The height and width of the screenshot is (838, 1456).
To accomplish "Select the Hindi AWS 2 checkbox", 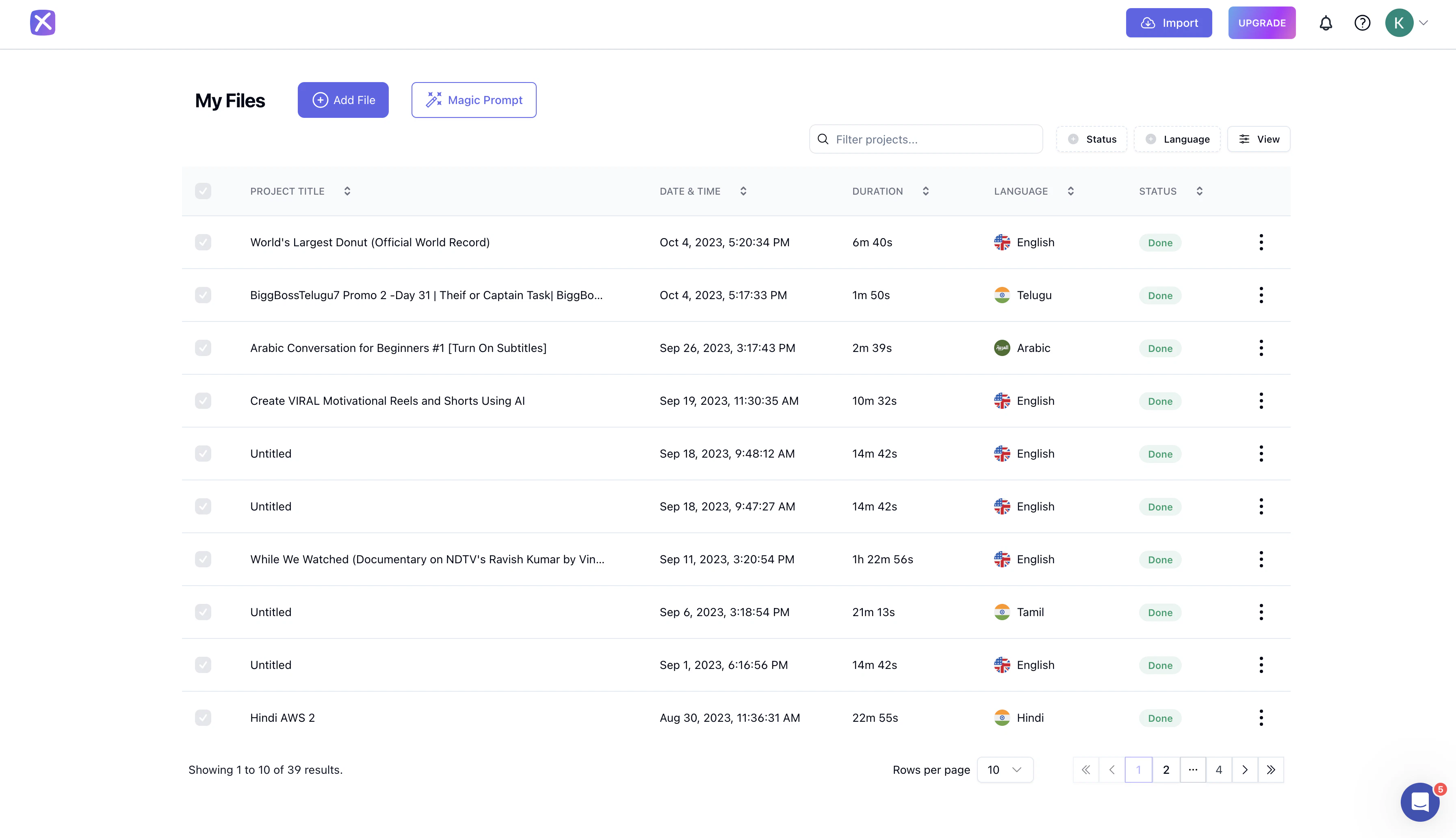I will (x=203, y=718).
